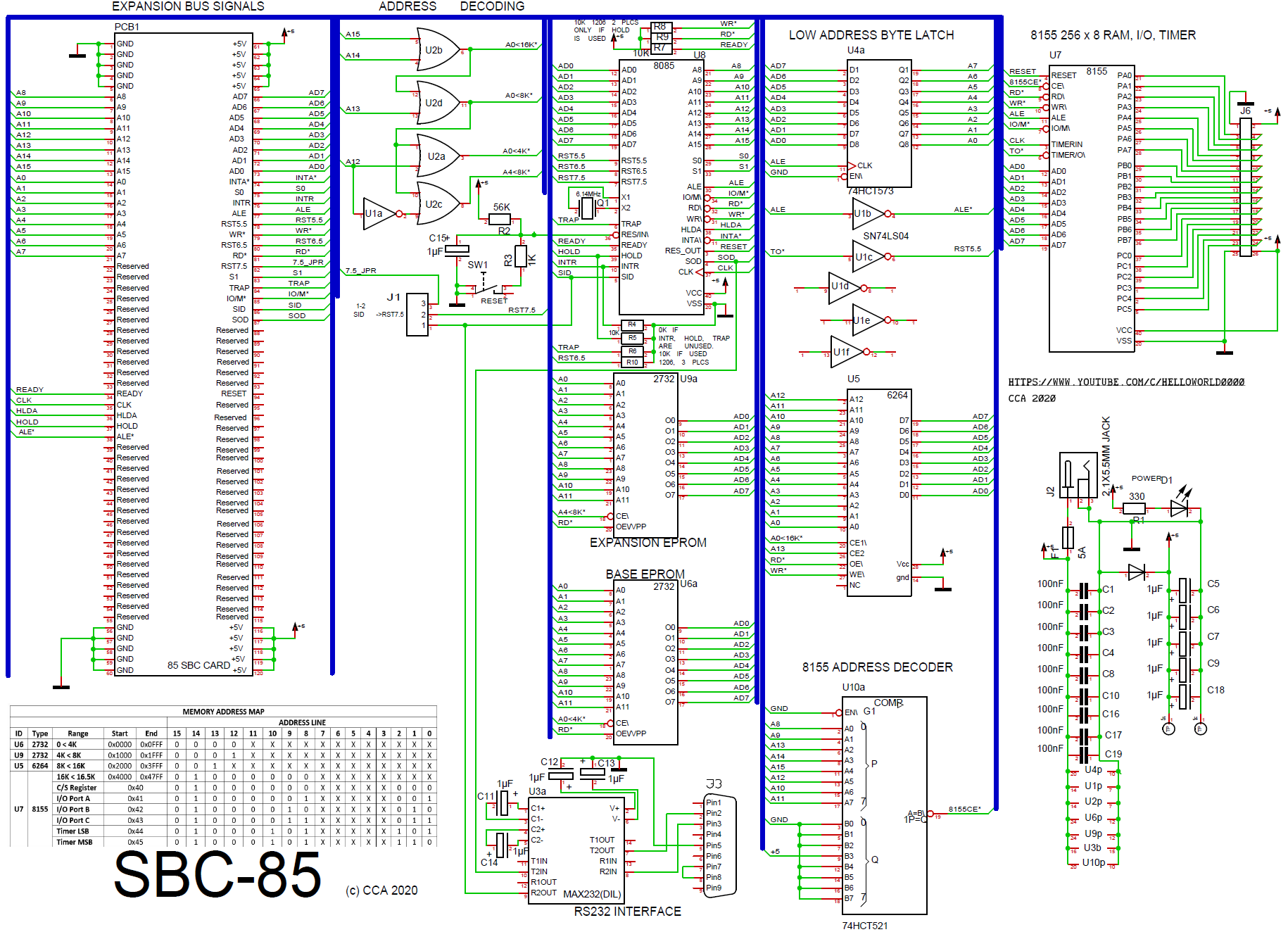Click the Q1 crystal oscillator symbol
The height and width of the screenshot is (932, 1288).
click(588, 208)
